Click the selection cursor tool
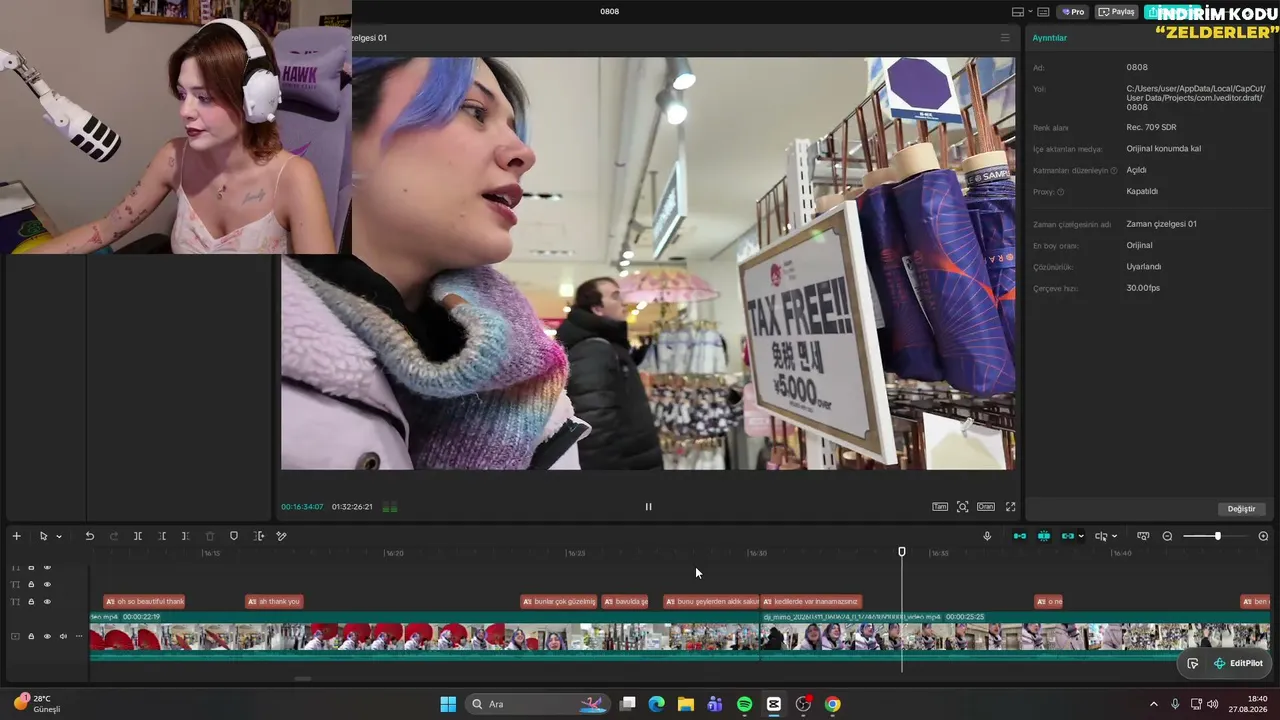 point(43,536)
